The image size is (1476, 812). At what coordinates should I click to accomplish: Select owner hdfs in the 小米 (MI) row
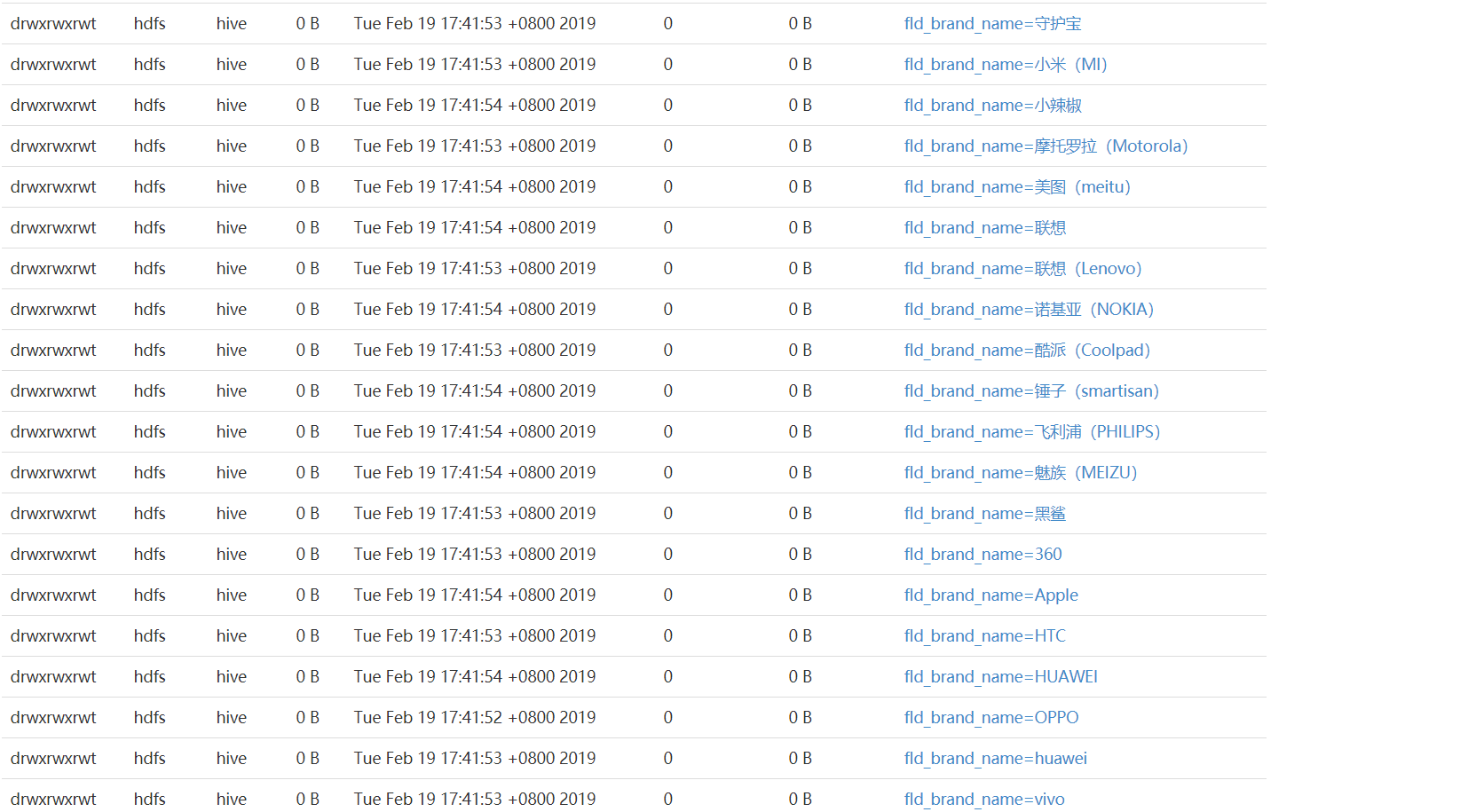click(150, 65)
